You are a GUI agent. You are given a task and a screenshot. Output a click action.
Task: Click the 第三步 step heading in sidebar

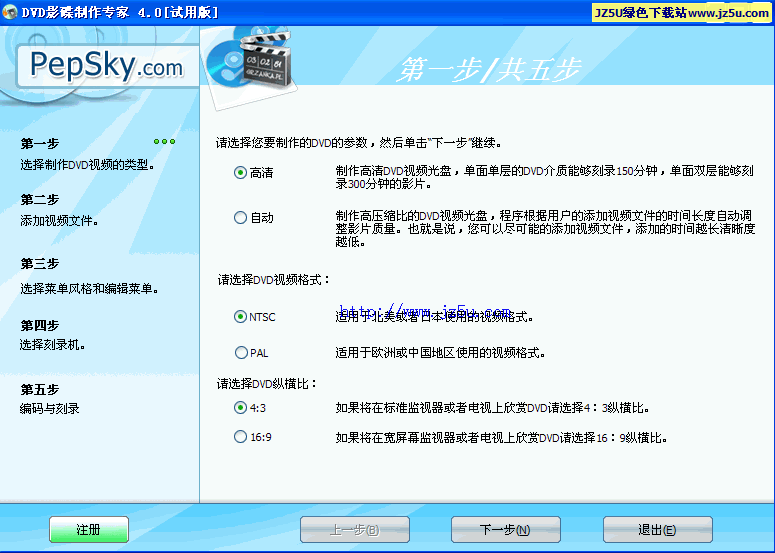click(40, 264)
